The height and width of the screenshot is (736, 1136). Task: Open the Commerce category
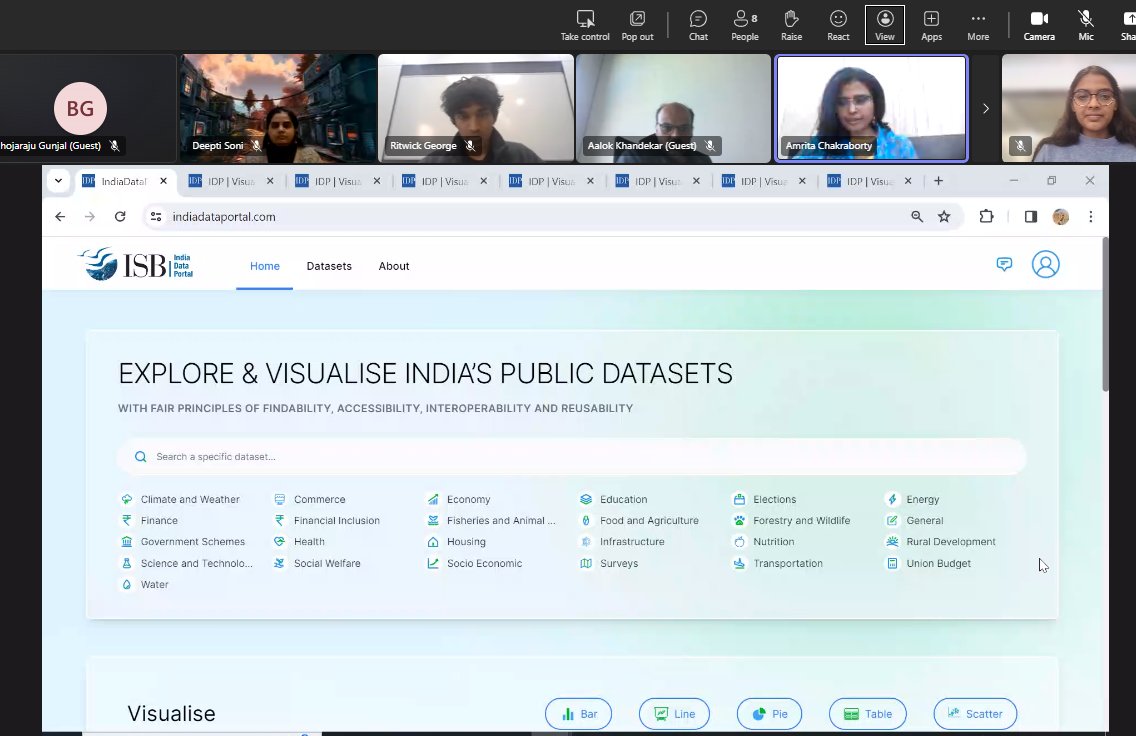tap(310, 499)
